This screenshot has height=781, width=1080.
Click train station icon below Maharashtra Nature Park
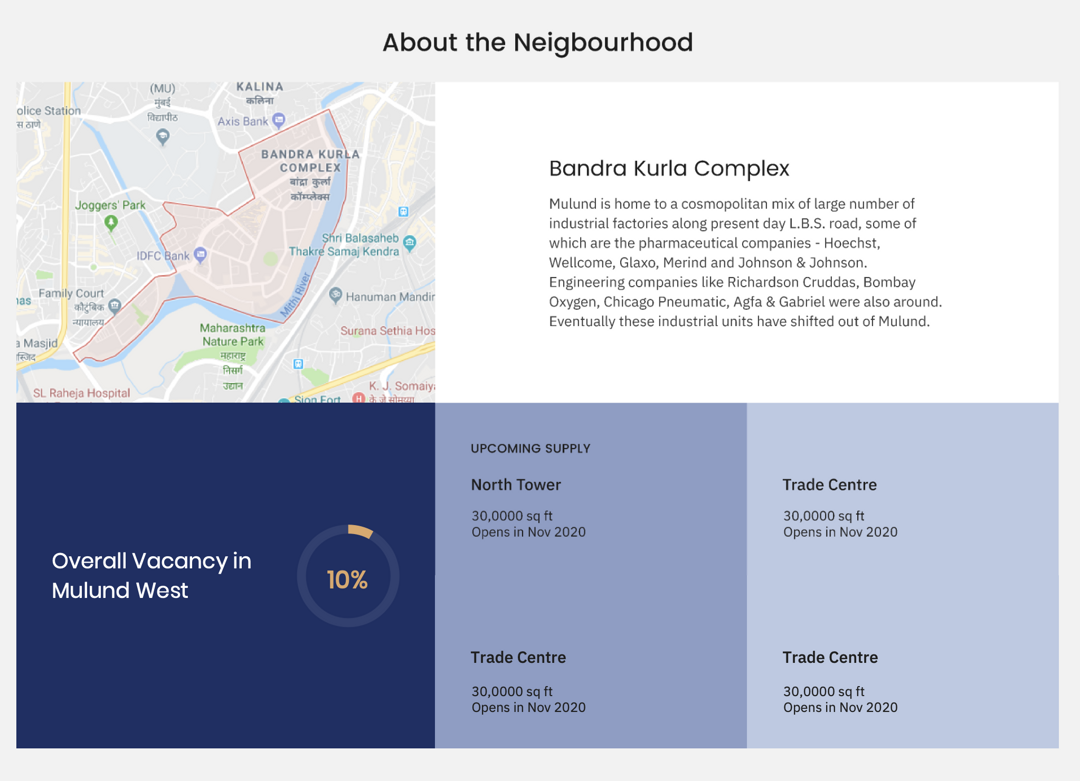(298, 364)
